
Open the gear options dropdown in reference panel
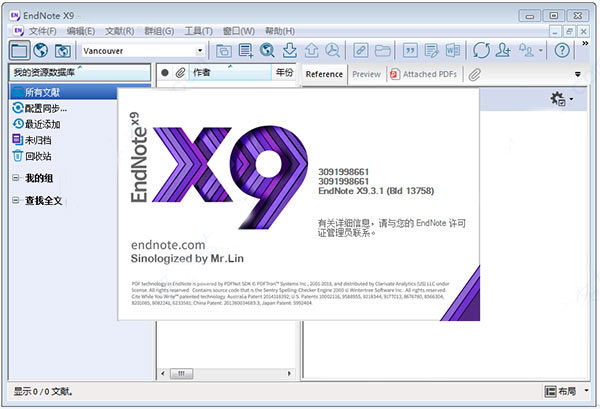[x=561, y=100]
